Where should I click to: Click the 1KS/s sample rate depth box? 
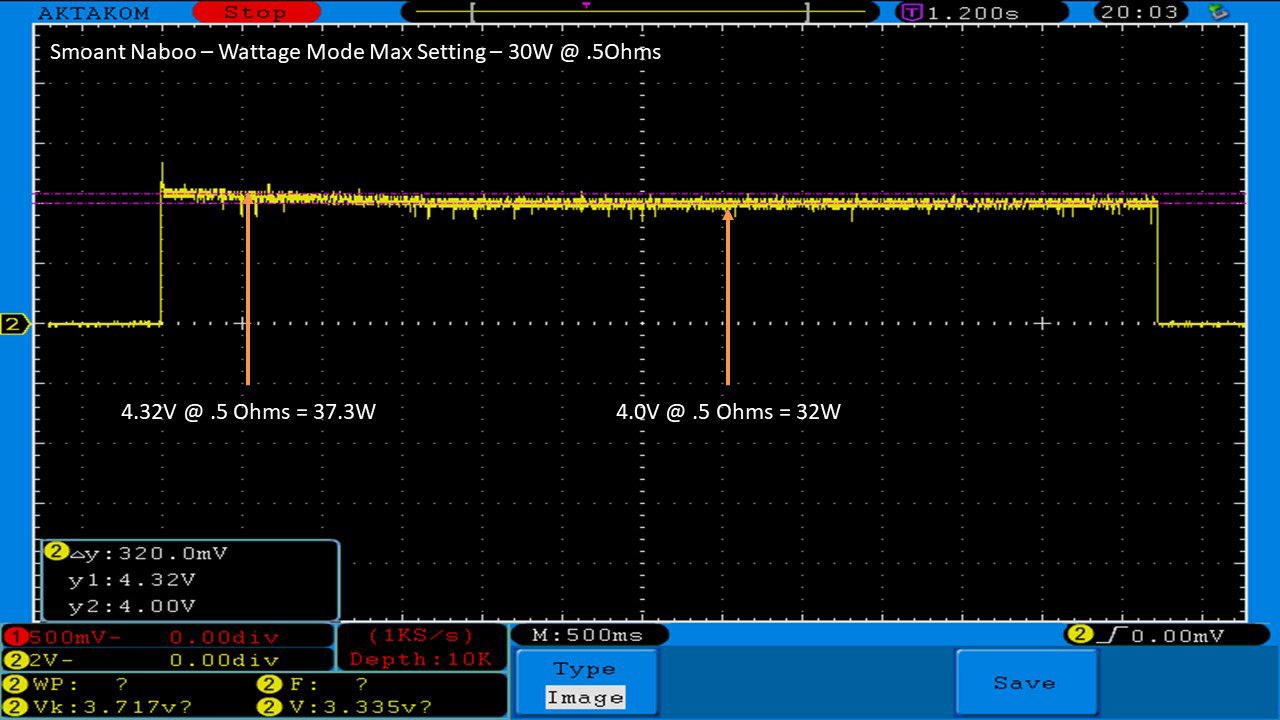(420, 647)
